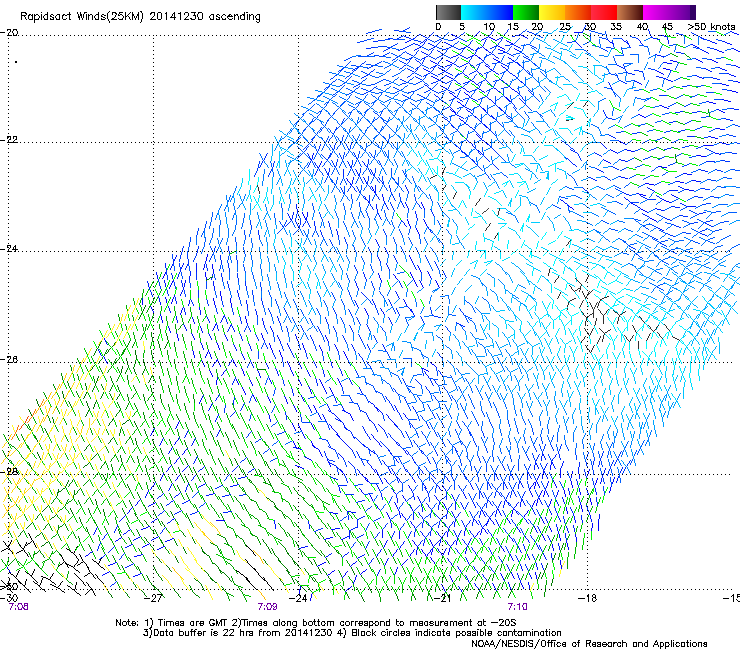Click the NOAA/NESDIS credit line
This screenshot has width=740, height=650.
[589, 644]
